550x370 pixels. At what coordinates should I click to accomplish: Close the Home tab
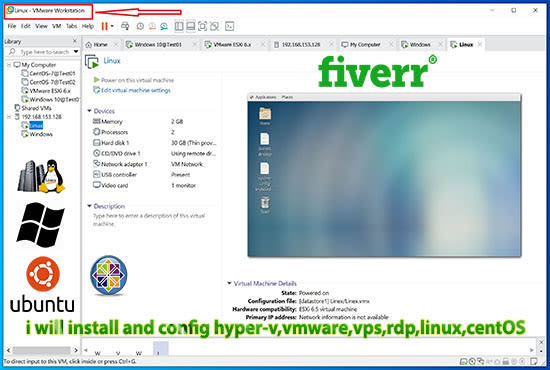(116, 44)
